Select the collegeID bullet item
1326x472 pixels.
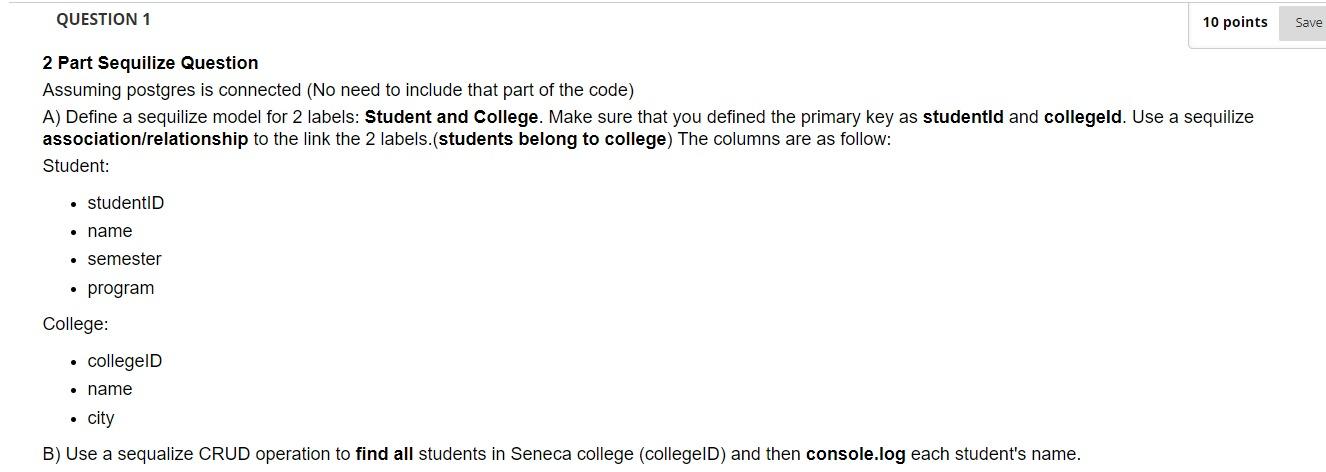coord(125,361)
